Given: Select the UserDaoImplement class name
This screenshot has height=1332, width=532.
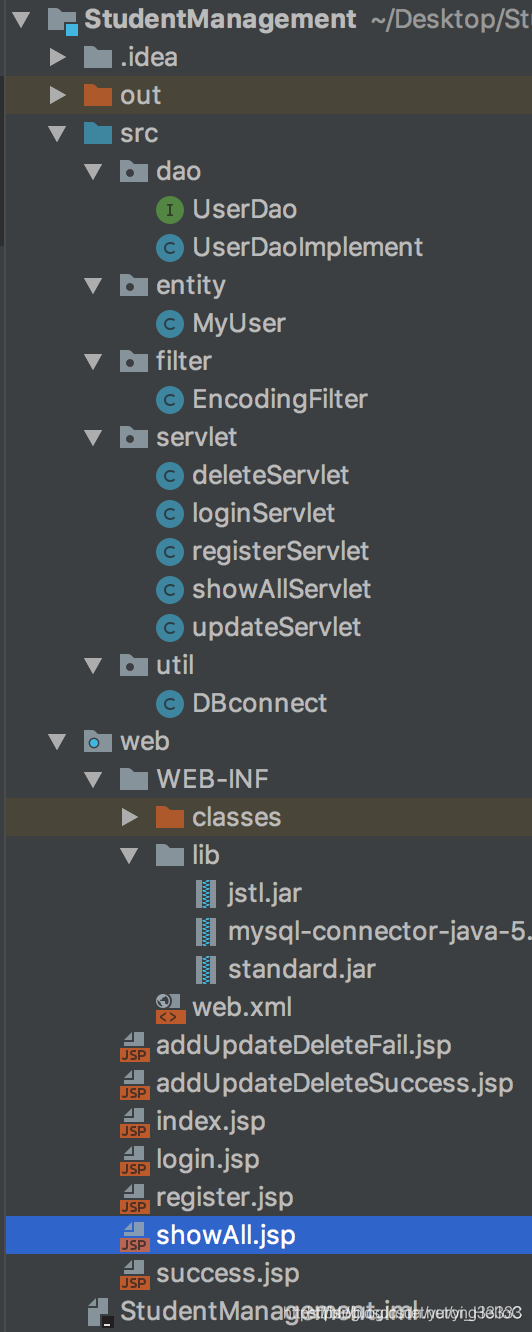Looking at the screenshot, I should [x=308, y=247].
